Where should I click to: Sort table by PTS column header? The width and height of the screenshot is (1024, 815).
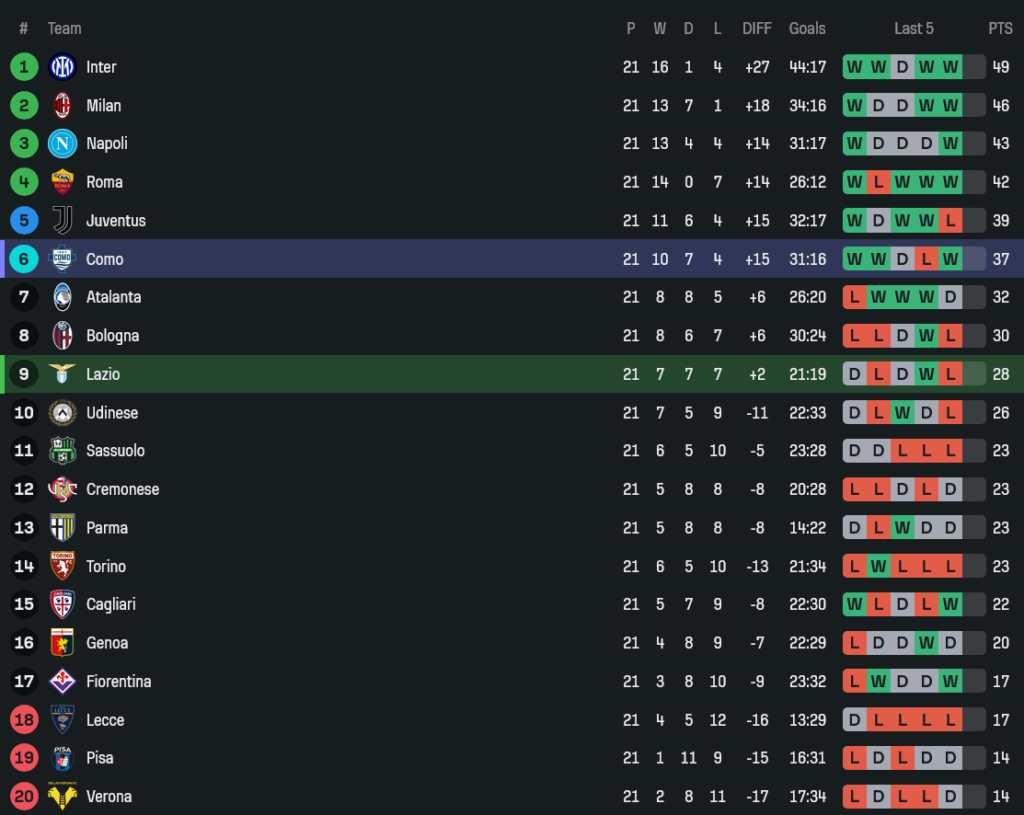[x=1000, y=28]
